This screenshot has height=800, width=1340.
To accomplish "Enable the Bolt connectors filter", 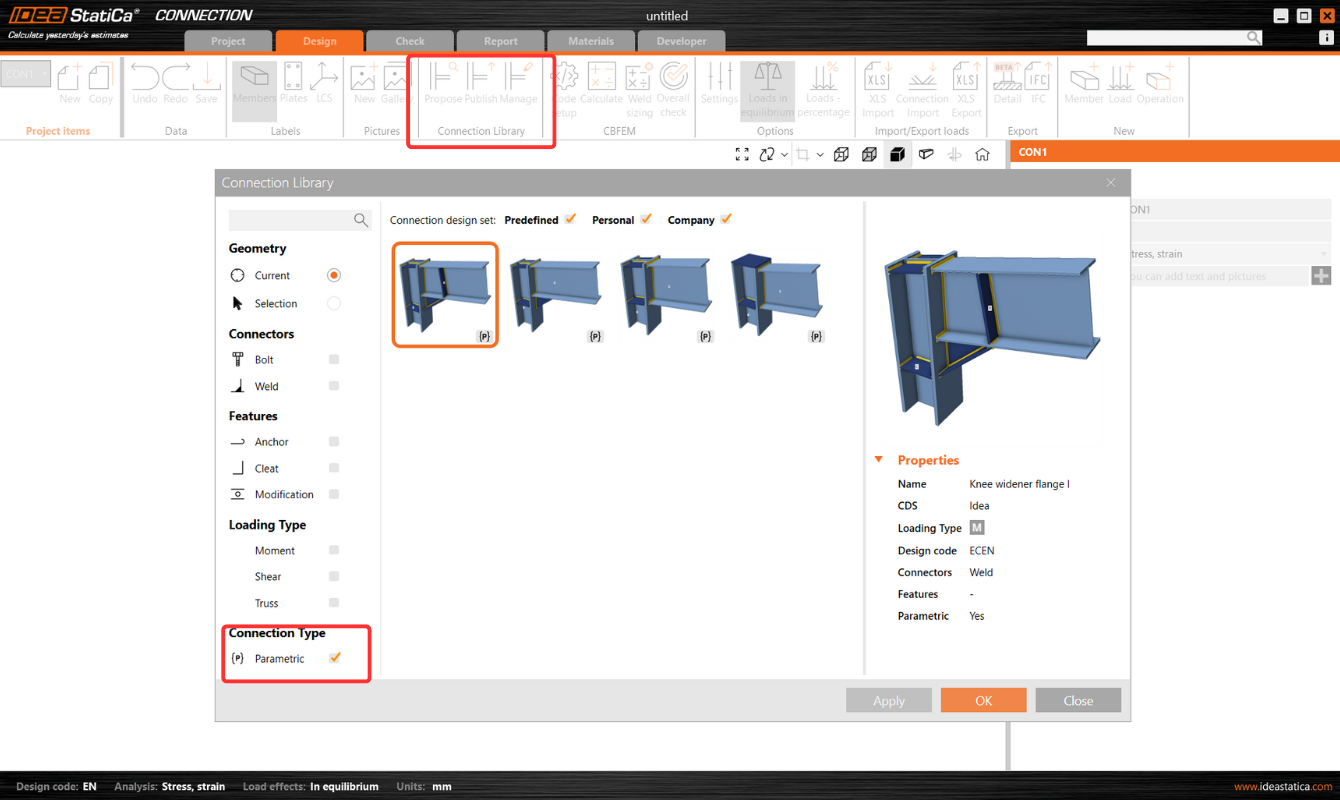I will coord(335,358).
